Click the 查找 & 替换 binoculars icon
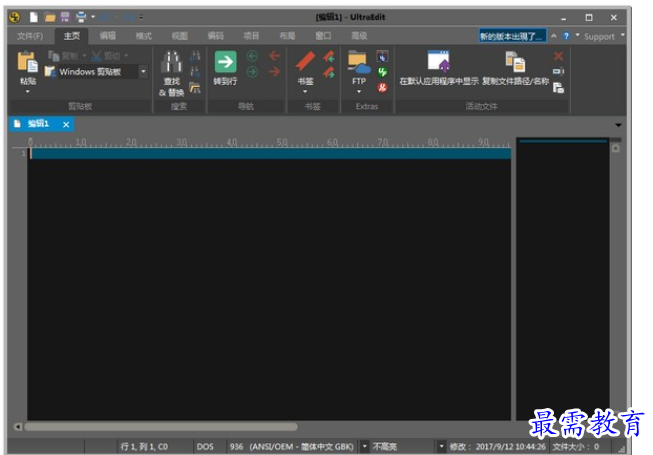This screenshot has height=455, width=653. (172, 62)
